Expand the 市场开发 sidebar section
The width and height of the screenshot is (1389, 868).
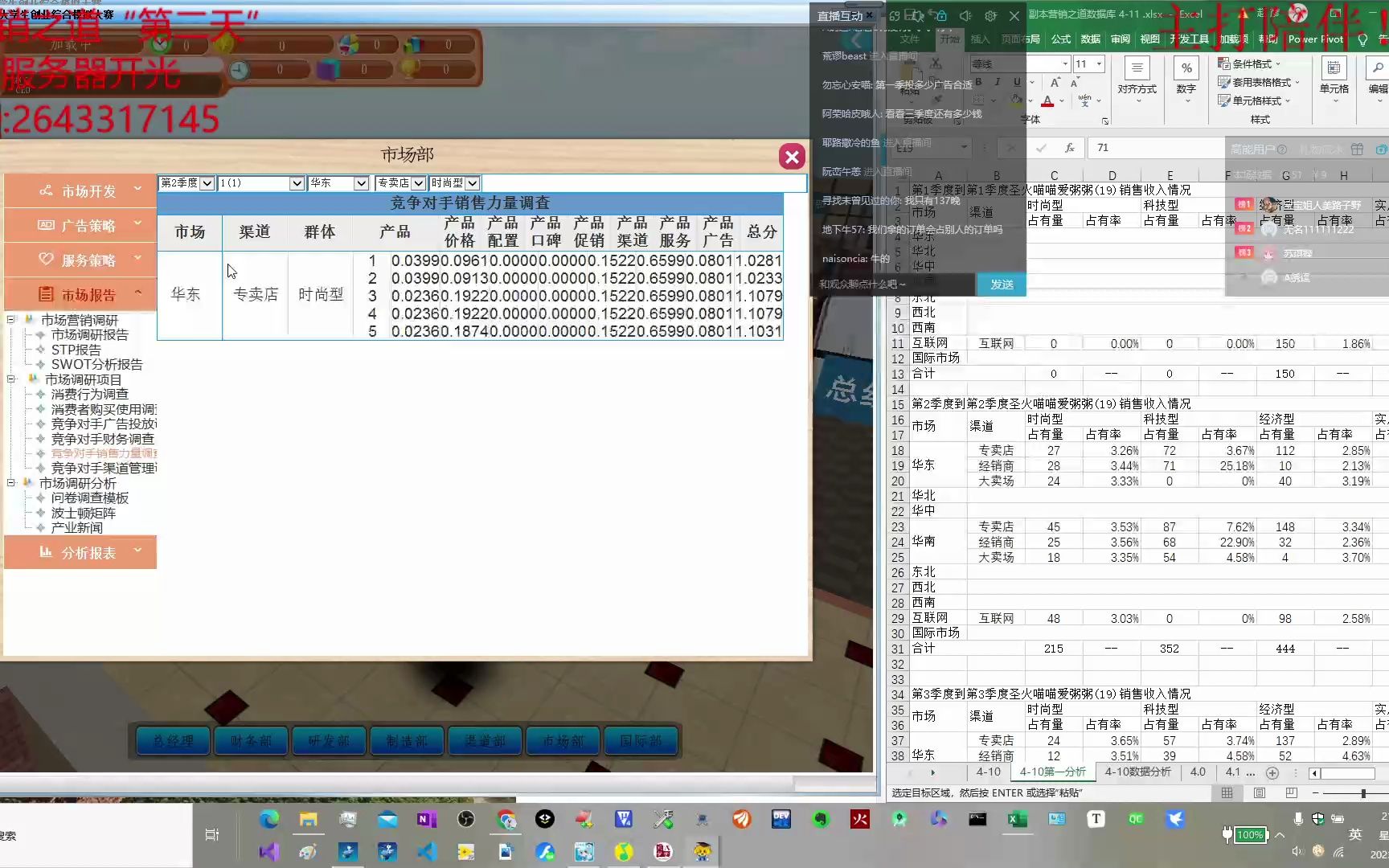(80, 191)
